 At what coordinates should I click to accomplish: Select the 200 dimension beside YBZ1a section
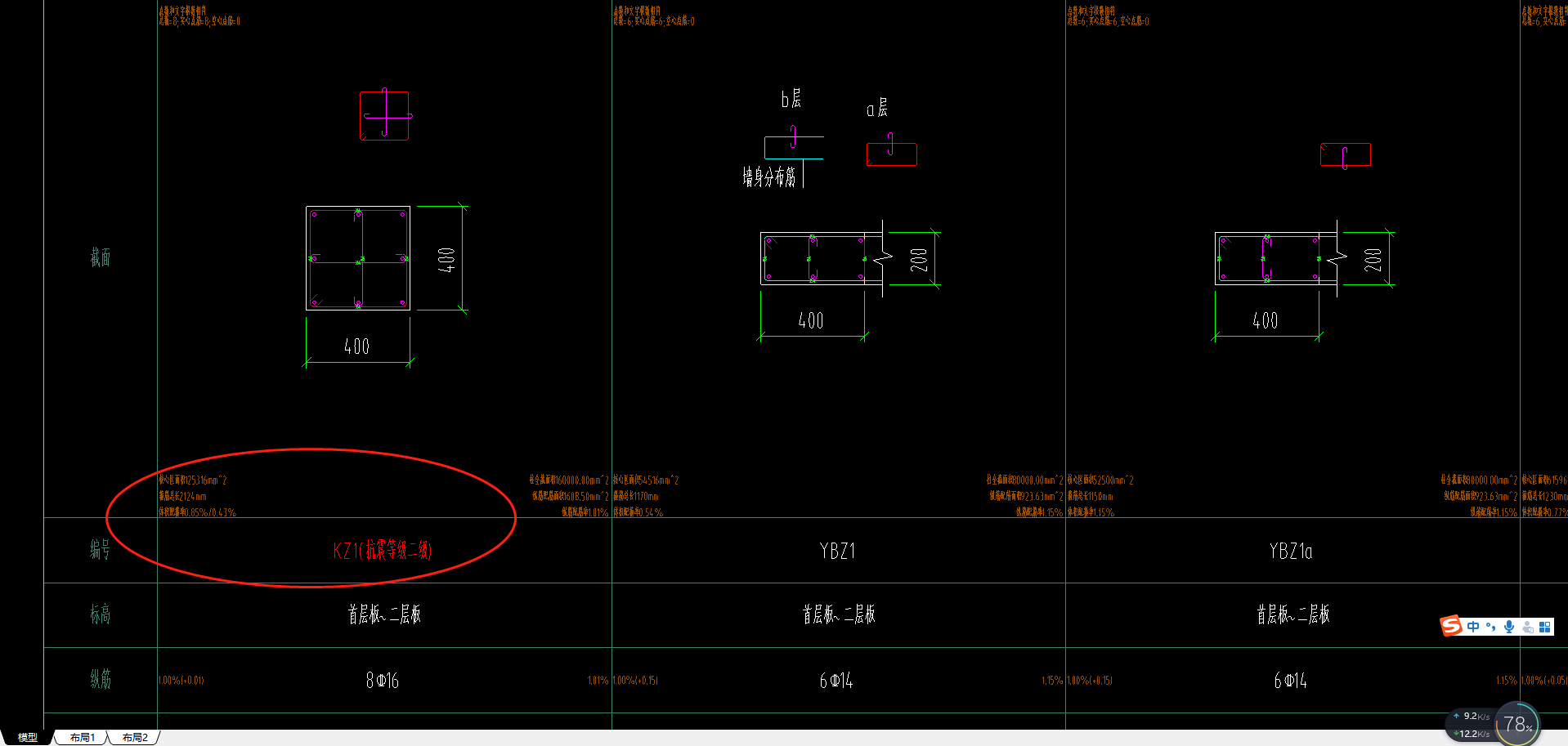[x=1373, y=260]
